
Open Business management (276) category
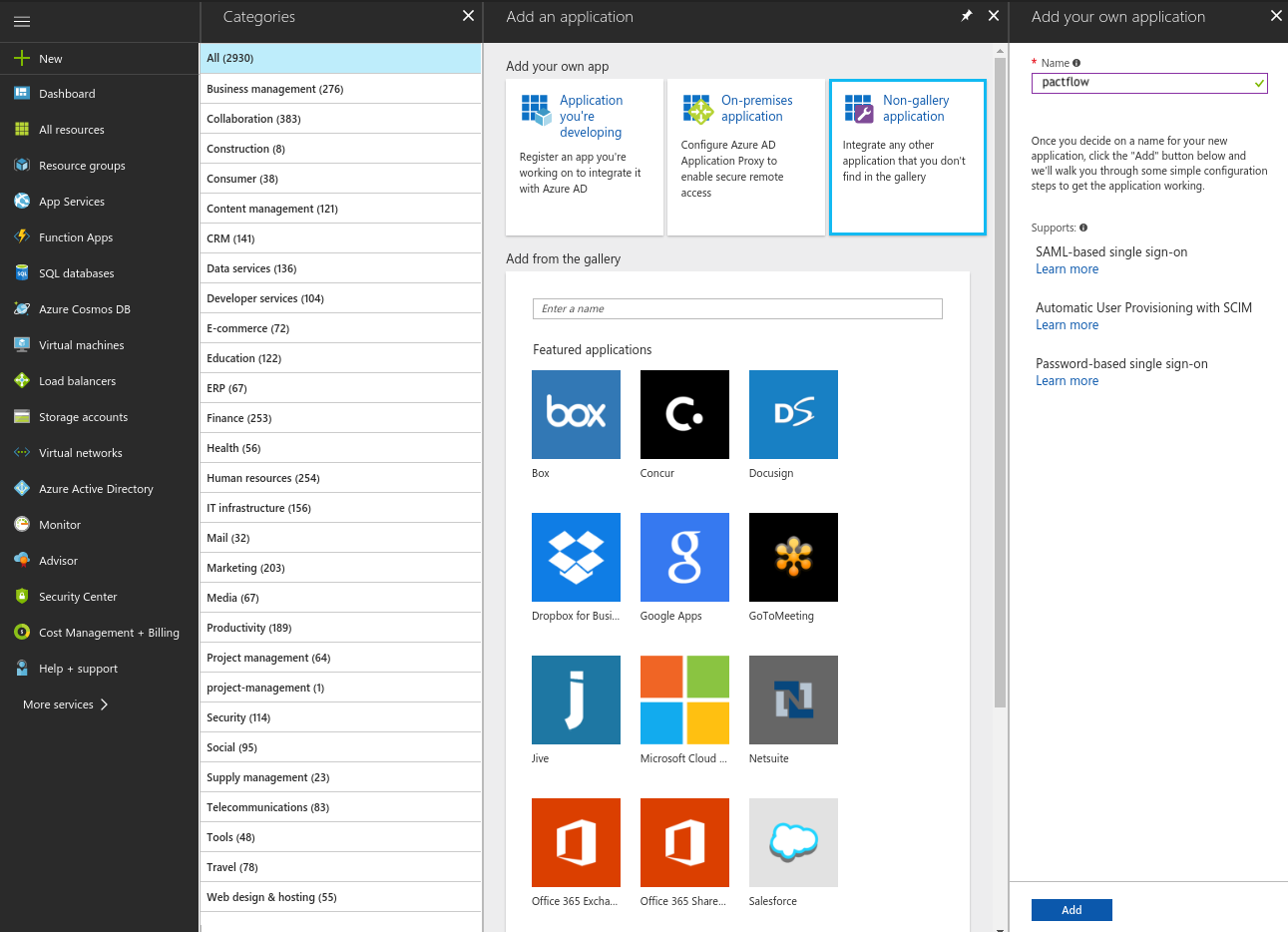[x=340, y=89]
